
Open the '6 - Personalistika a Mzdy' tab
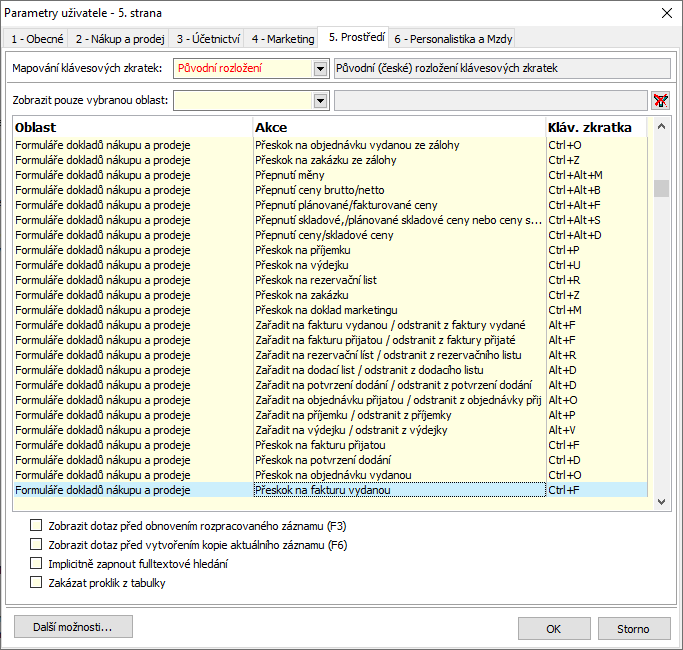coord(453,39)
